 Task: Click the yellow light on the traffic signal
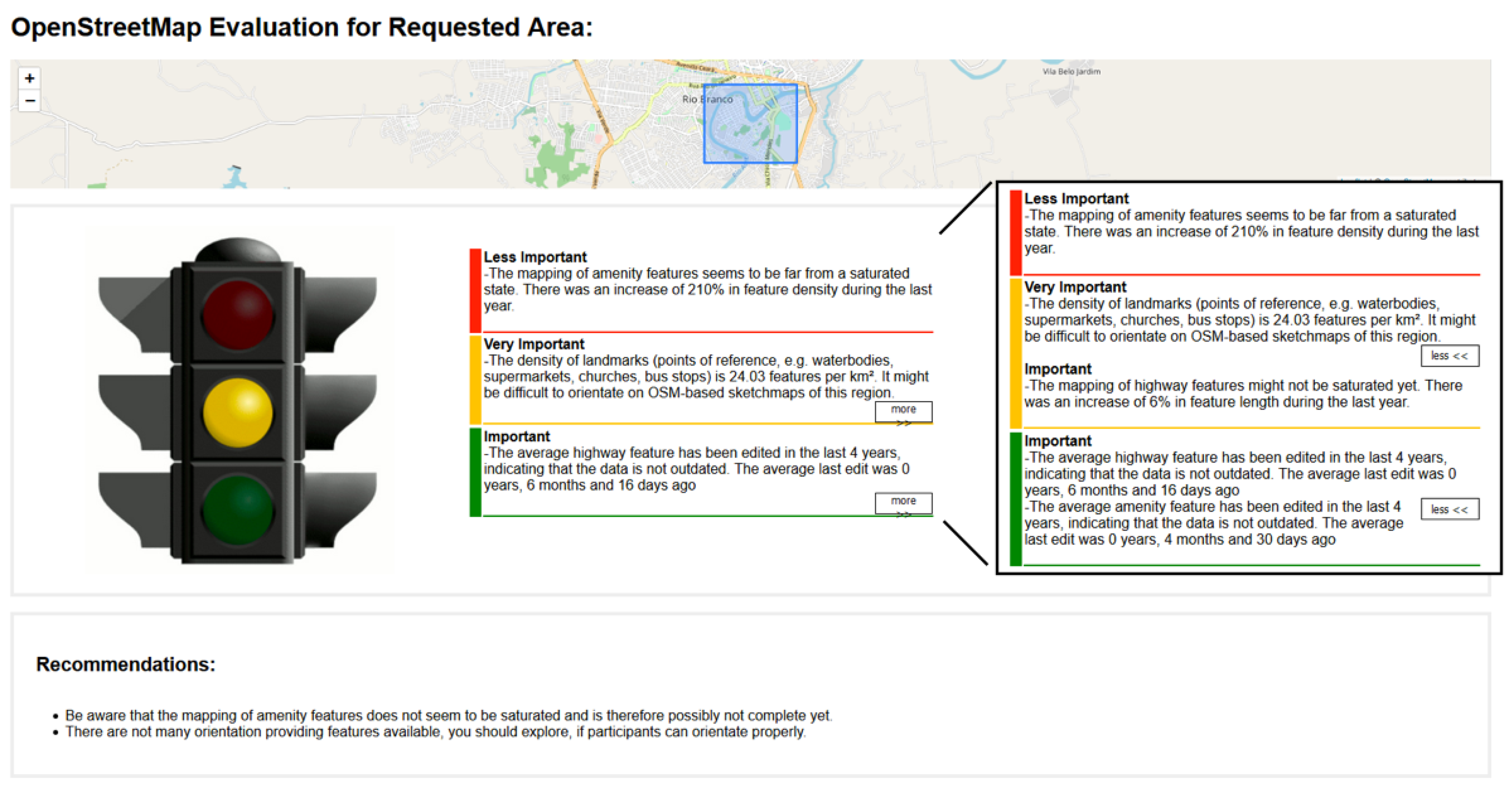click(238, 413)
